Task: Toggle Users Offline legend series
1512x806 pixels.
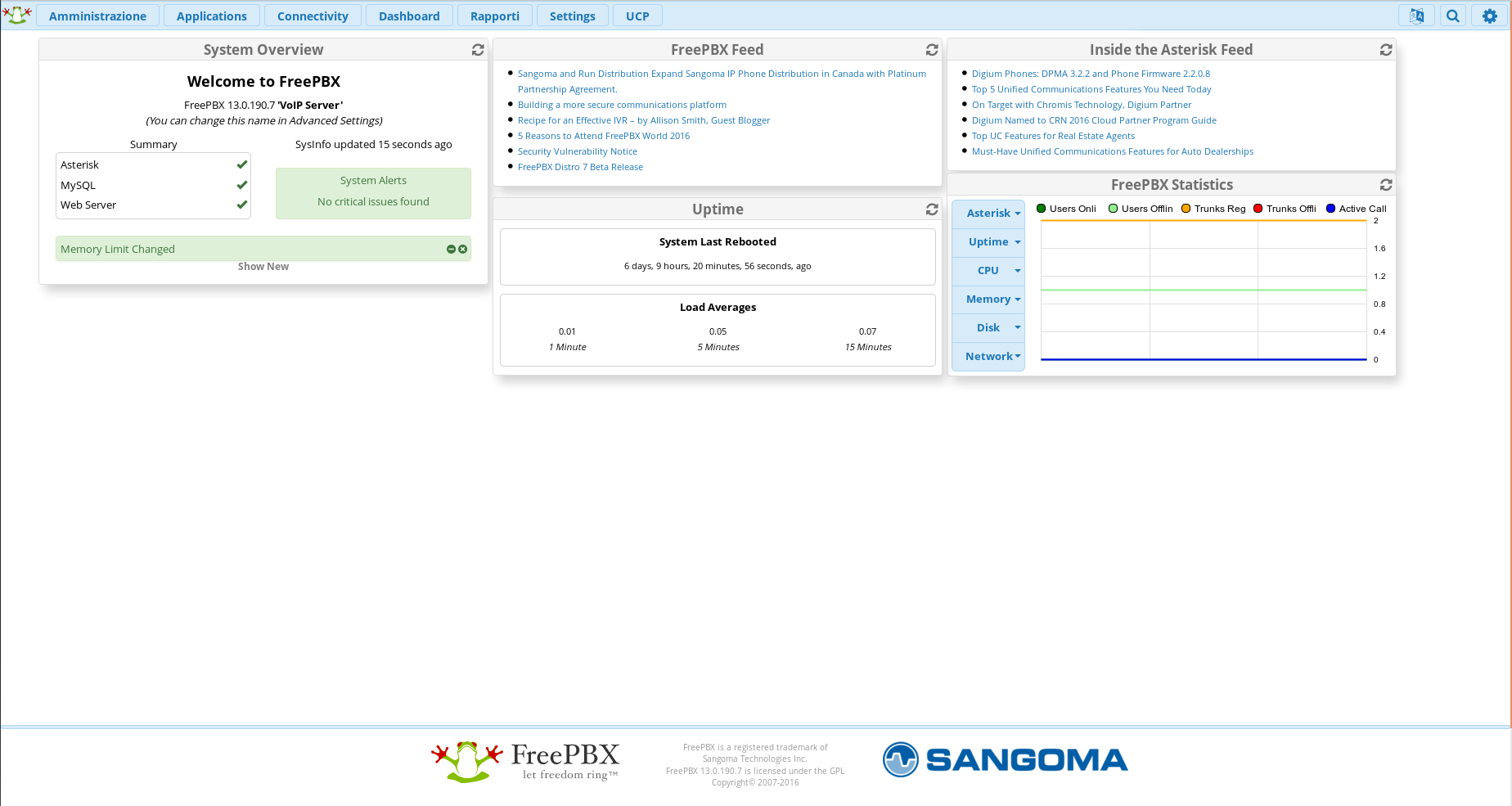Action: pos(1141,209)
